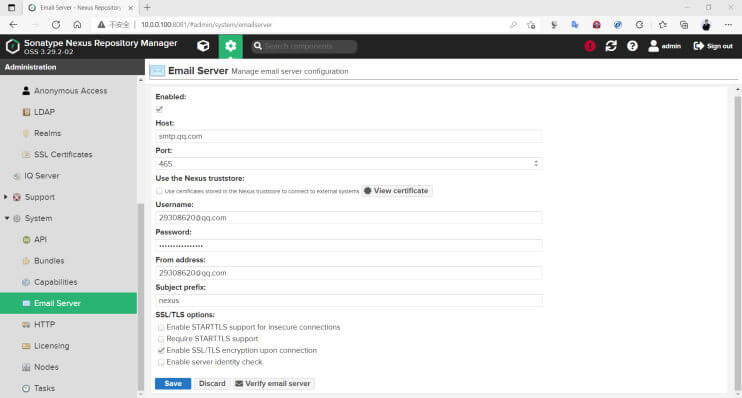Toggle Enable SSL/TLS encryption upon connection
742x398 pixels.
point(161,351)
